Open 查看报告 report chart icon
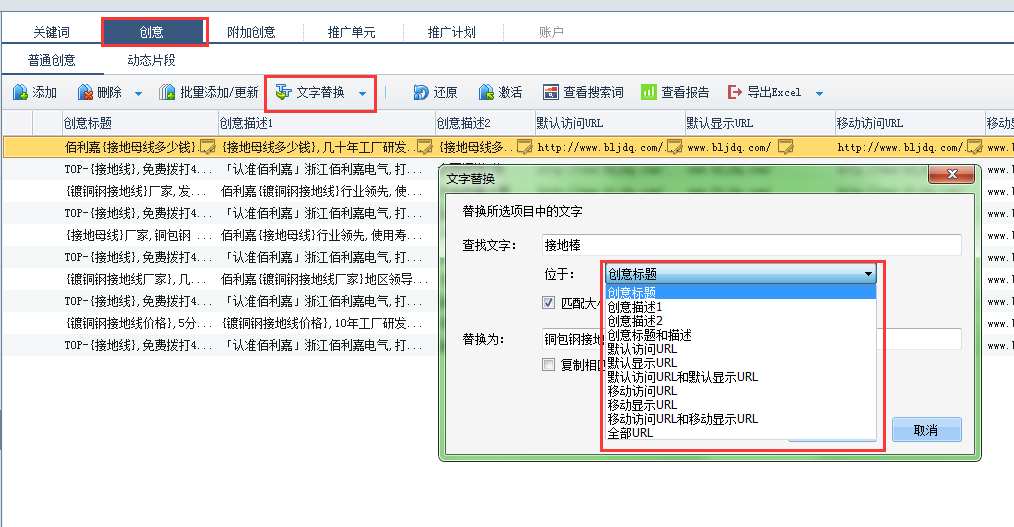Screen dimensions: 1014x527 (649, 92)
